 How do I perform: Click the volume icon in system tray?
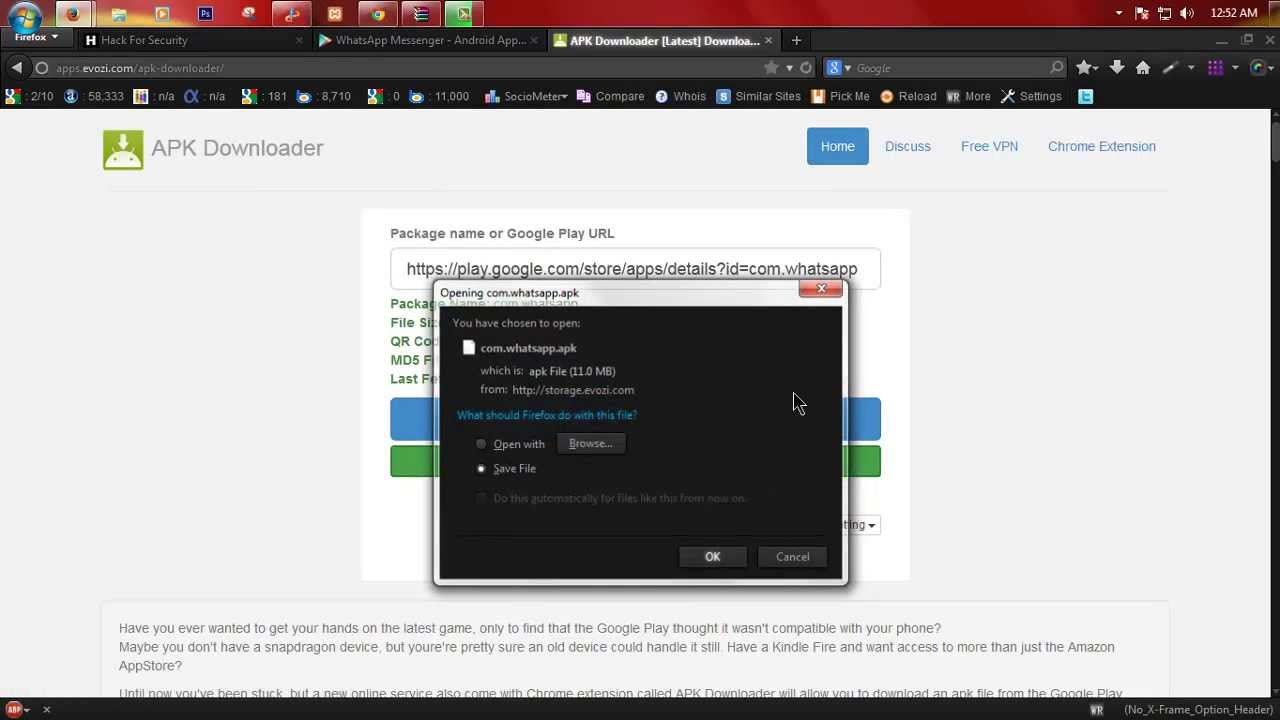pyautogui.click(x=1187, y=13)
